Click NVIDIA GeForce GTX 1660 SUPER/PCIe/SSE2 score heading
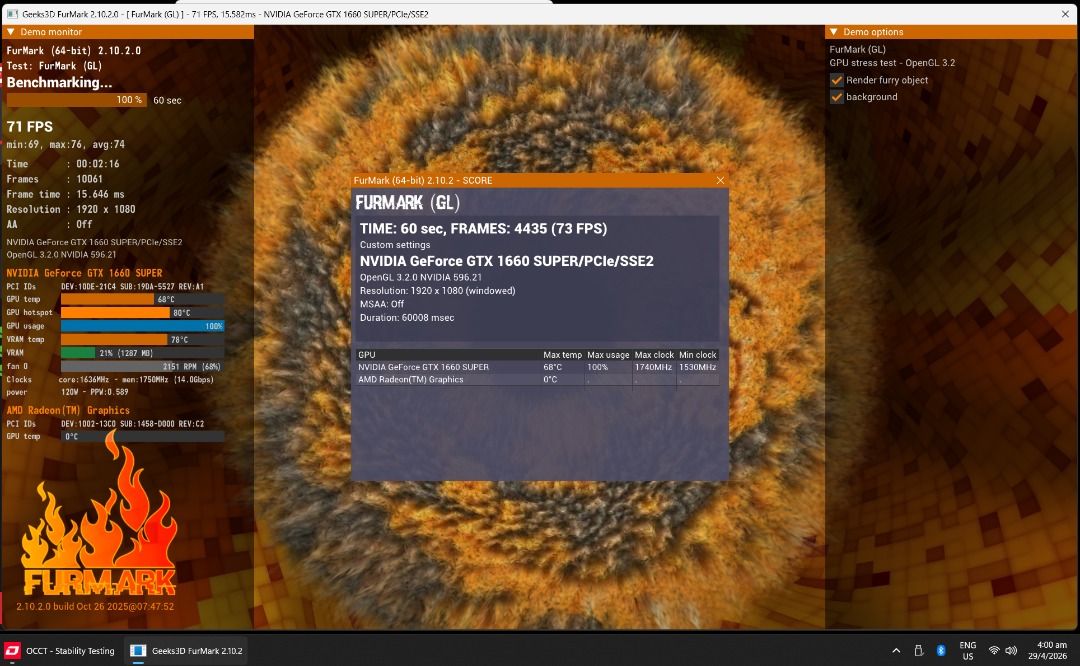This screenshot has width=1080, height=666. coord(507,262)
